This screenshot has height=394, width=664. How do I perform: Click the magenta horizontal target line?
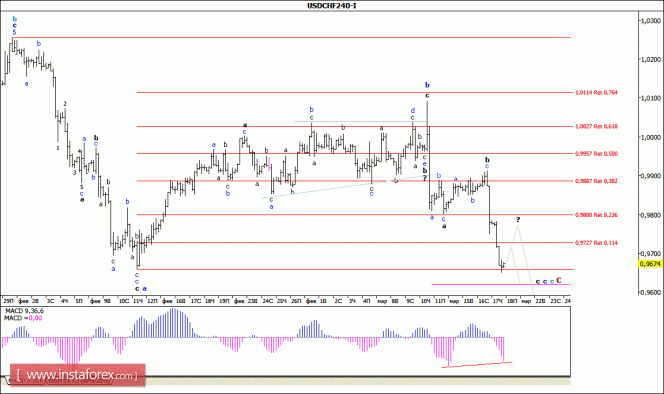pos(501,285)
